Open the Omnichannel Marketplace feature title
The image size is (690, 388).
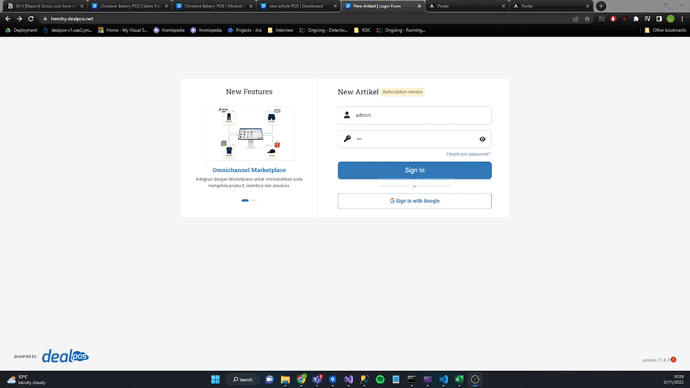pos(249,170)
